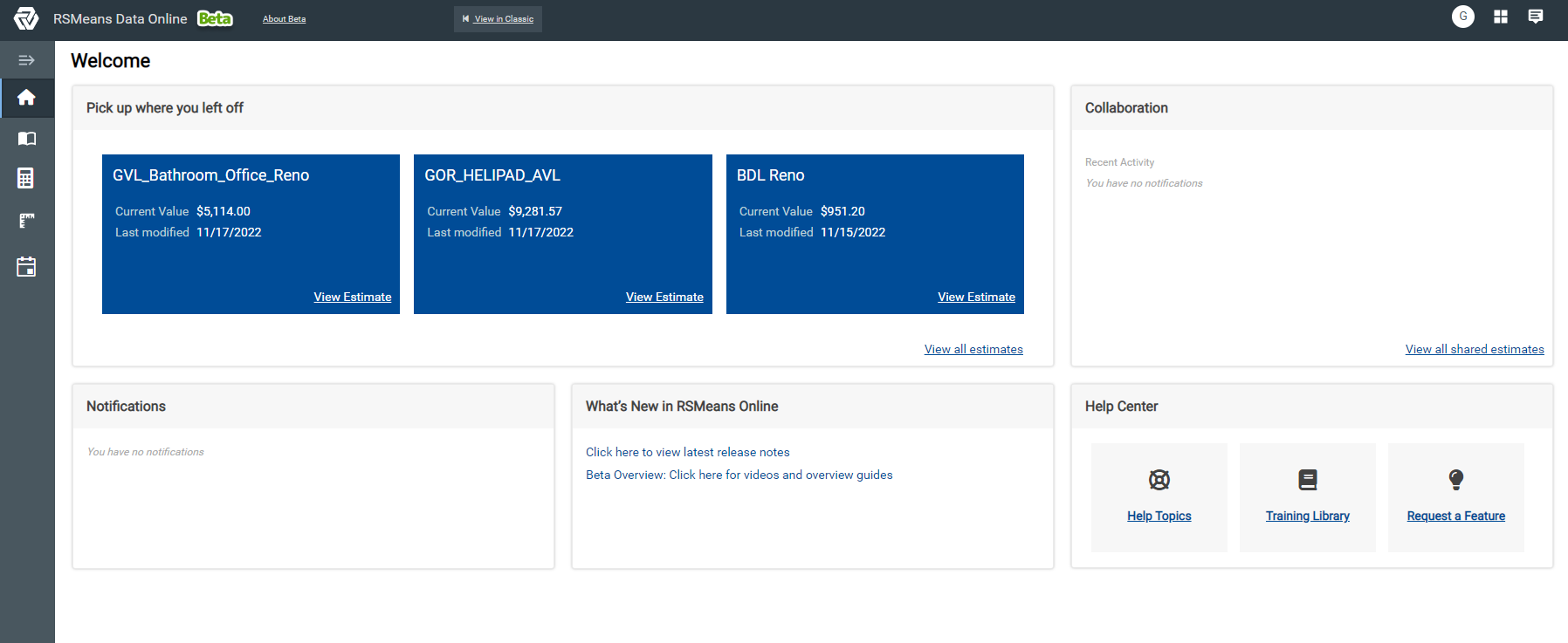Open the calendar icon in sidebar

(26, 267)
